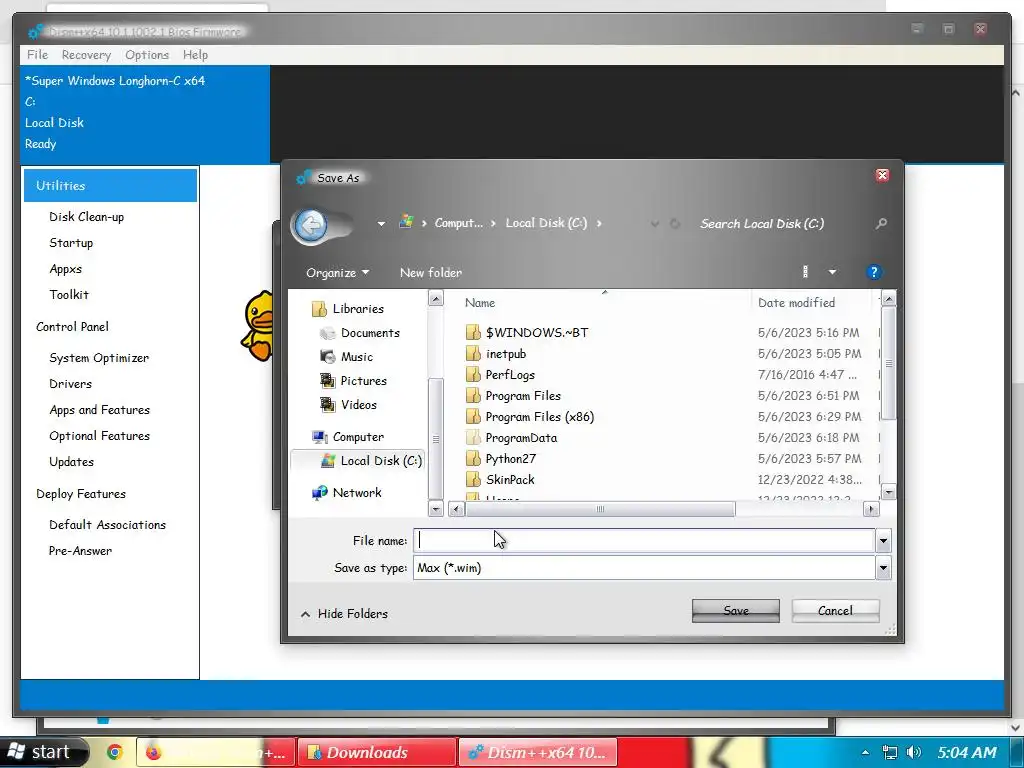Select the $WINDOWS.~BT folder
Image resolution: width=1024 pixels, height=768 pixels.
pos(526,332)
